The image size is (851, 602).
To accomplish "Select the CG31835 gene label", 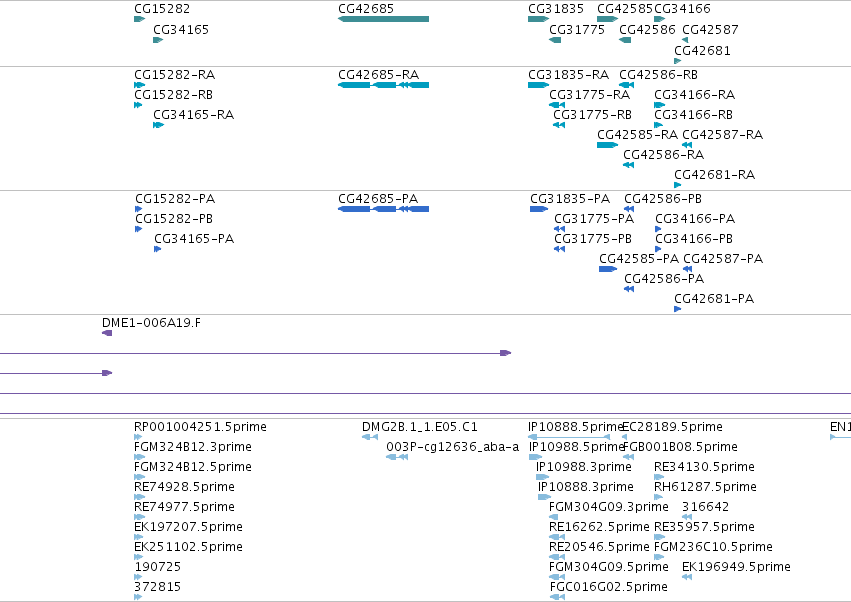I will coord(556,9).
